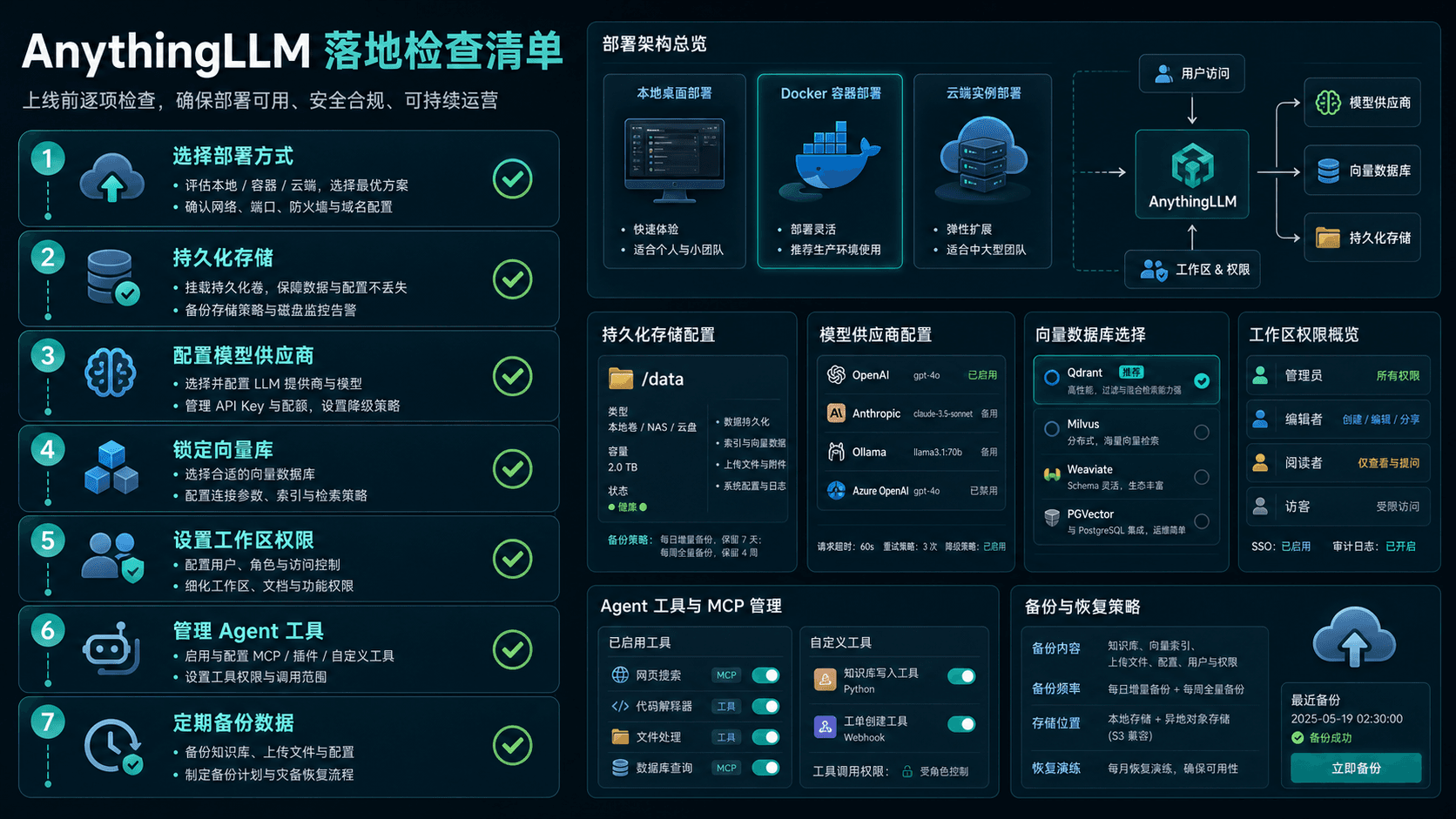The image size is (1456, 819).
Task: Click the Azure OpenAI icon
Action: coord(836,490)
